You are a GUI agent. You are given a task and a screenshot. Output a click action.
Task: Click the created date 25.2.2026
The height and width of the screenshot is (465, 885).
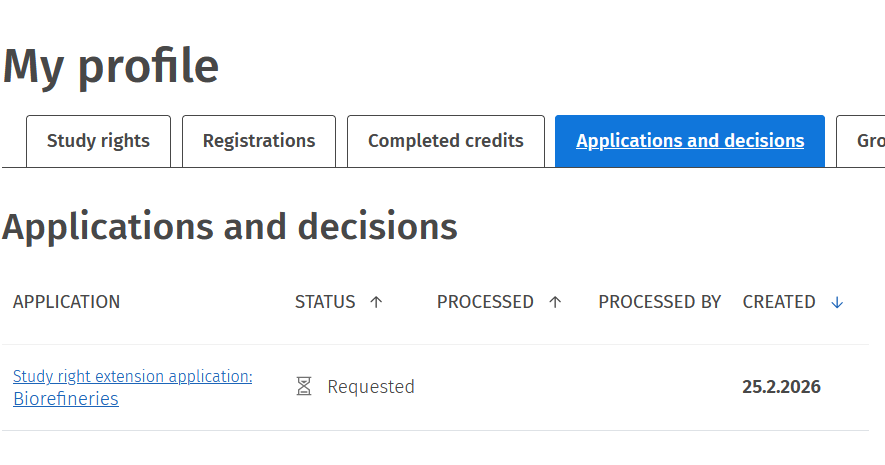[x=781, y=387]
